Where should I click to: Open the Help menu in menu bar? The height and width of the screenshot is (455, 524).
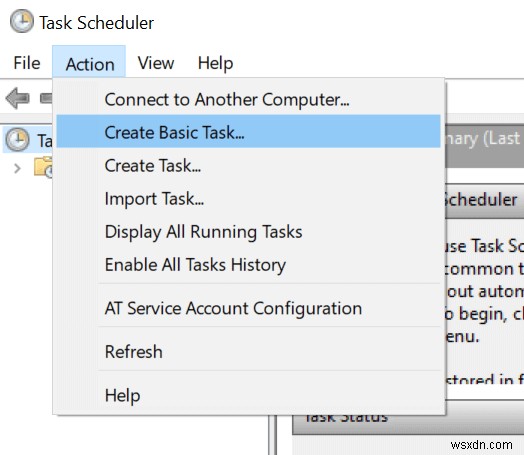pos(215,63)
